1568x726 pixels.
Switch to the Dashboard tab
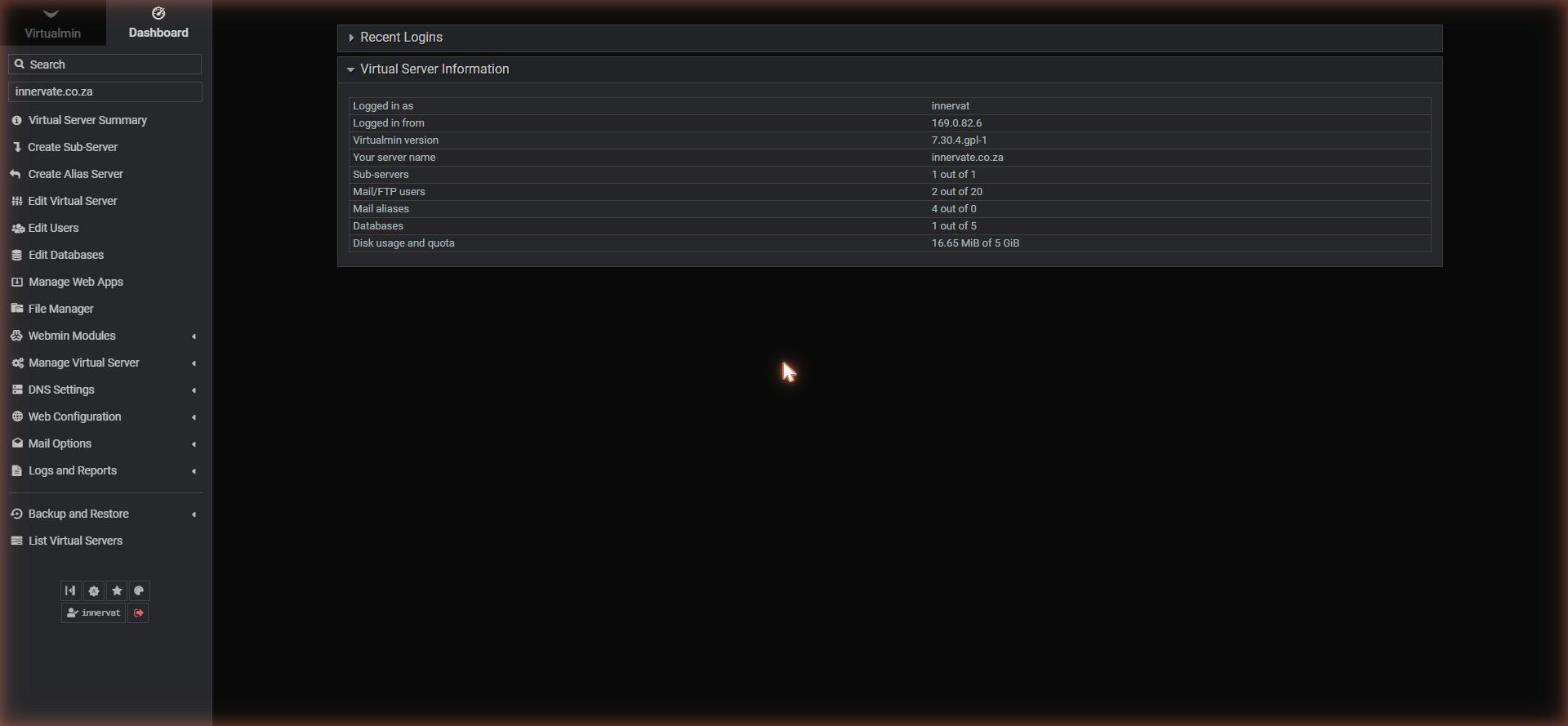(x=158, y=23)
